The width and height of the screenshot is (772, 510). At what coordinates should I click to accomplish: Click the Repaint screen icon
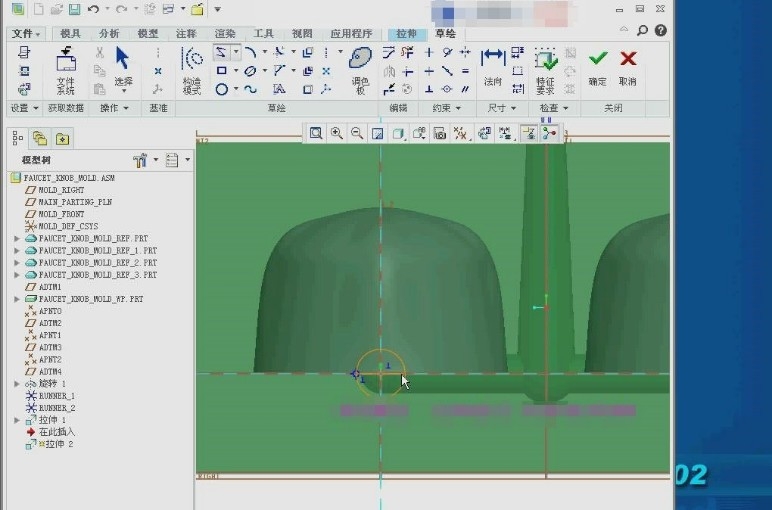click(378, 133)
